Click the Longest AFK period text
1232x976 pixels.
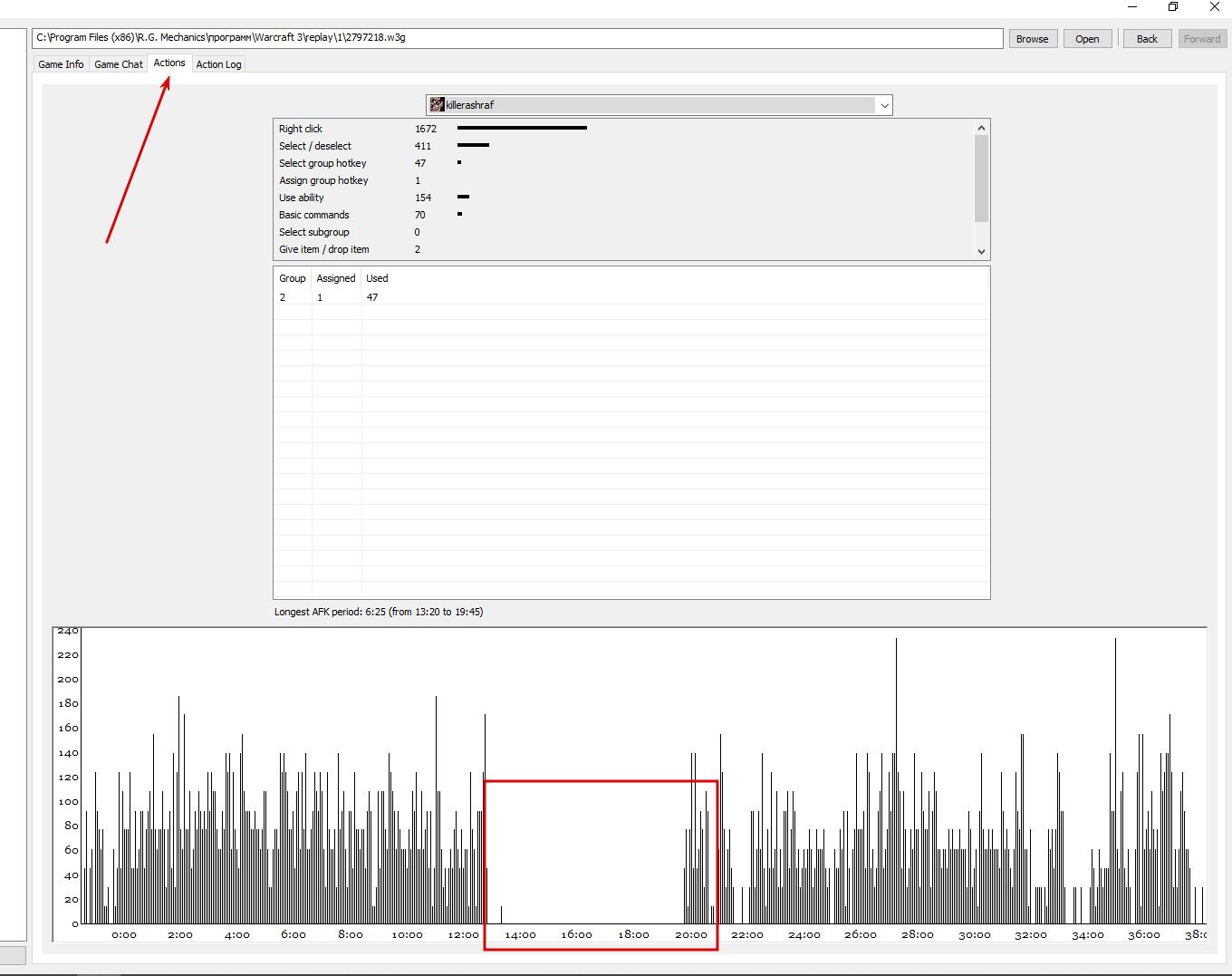coord(379,612)
